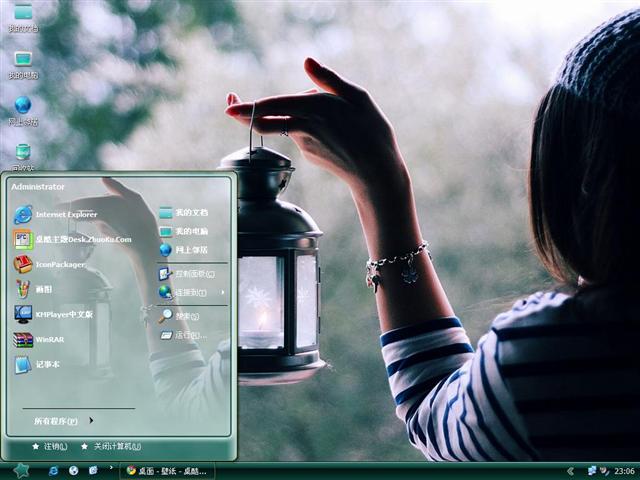The height and width of the screenshot is (480, 640).
Task: Select 控制面板 (Control Panel) menu entry
Action: pyautogui.click(x=188, y=273)
